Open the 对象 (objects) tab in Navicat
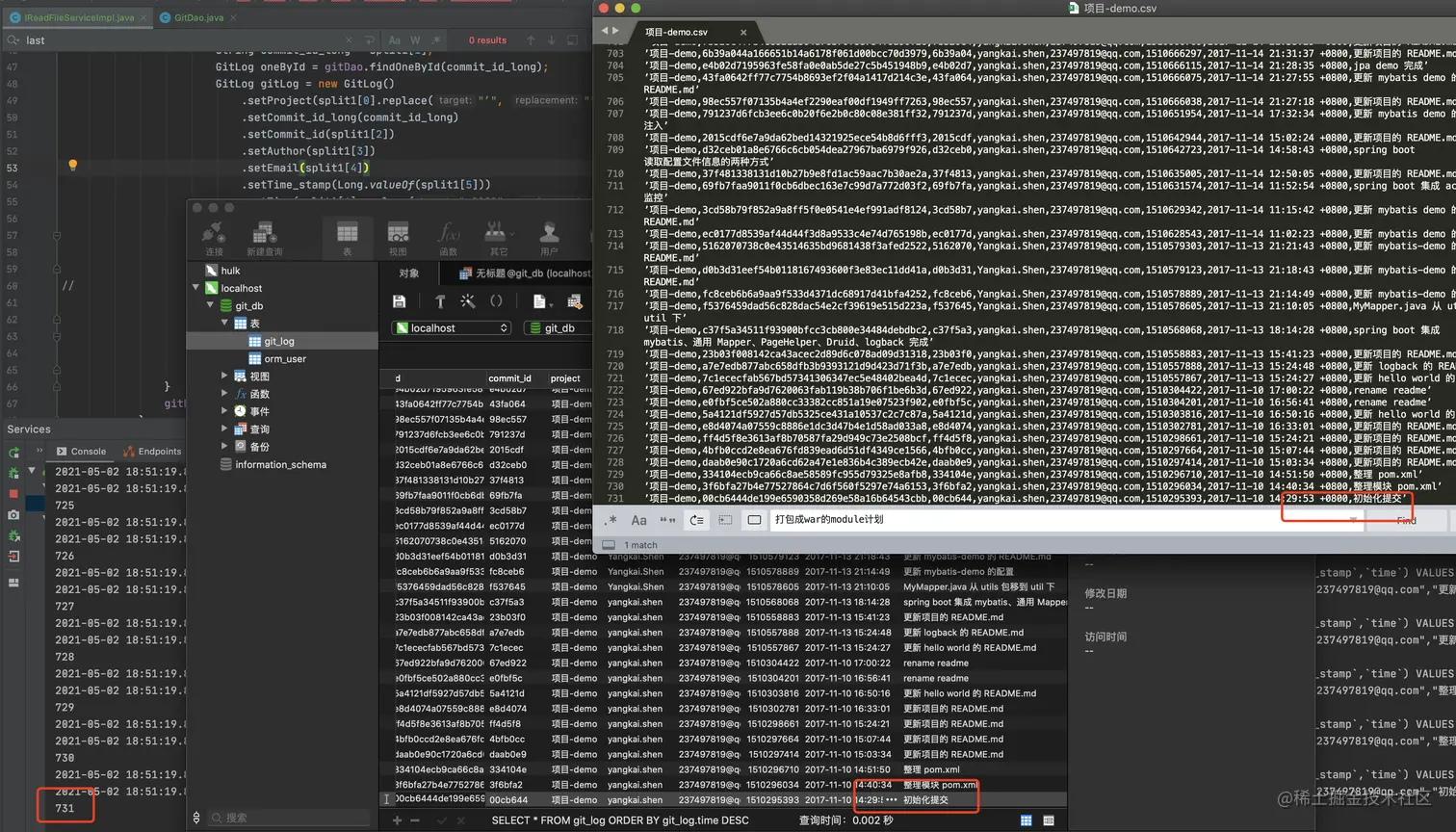The width and height of the screenshot is (1456, 832). (x=409, y=273)
